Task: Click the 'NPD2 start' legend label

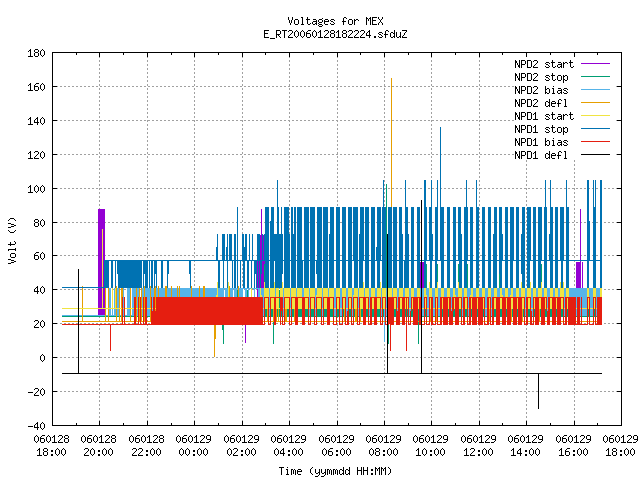Action: [544, 64]
